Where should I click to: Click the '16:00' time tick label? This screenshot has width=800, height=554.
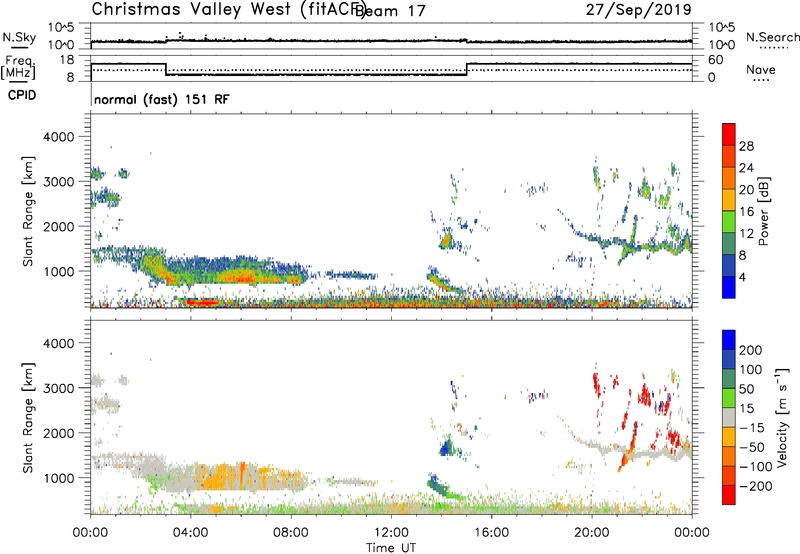pos(491,533)
